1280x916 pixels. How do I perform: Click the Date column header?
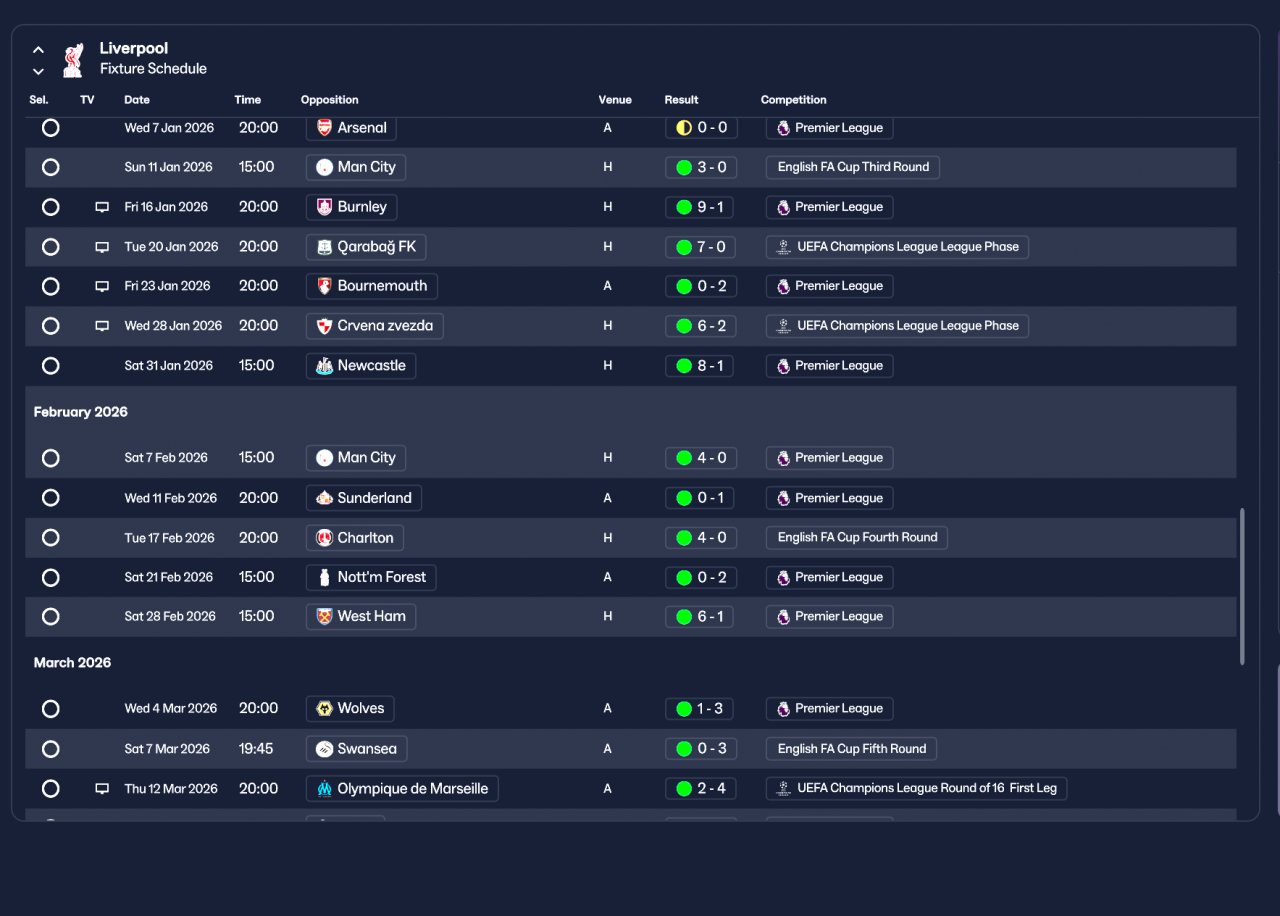137,100
